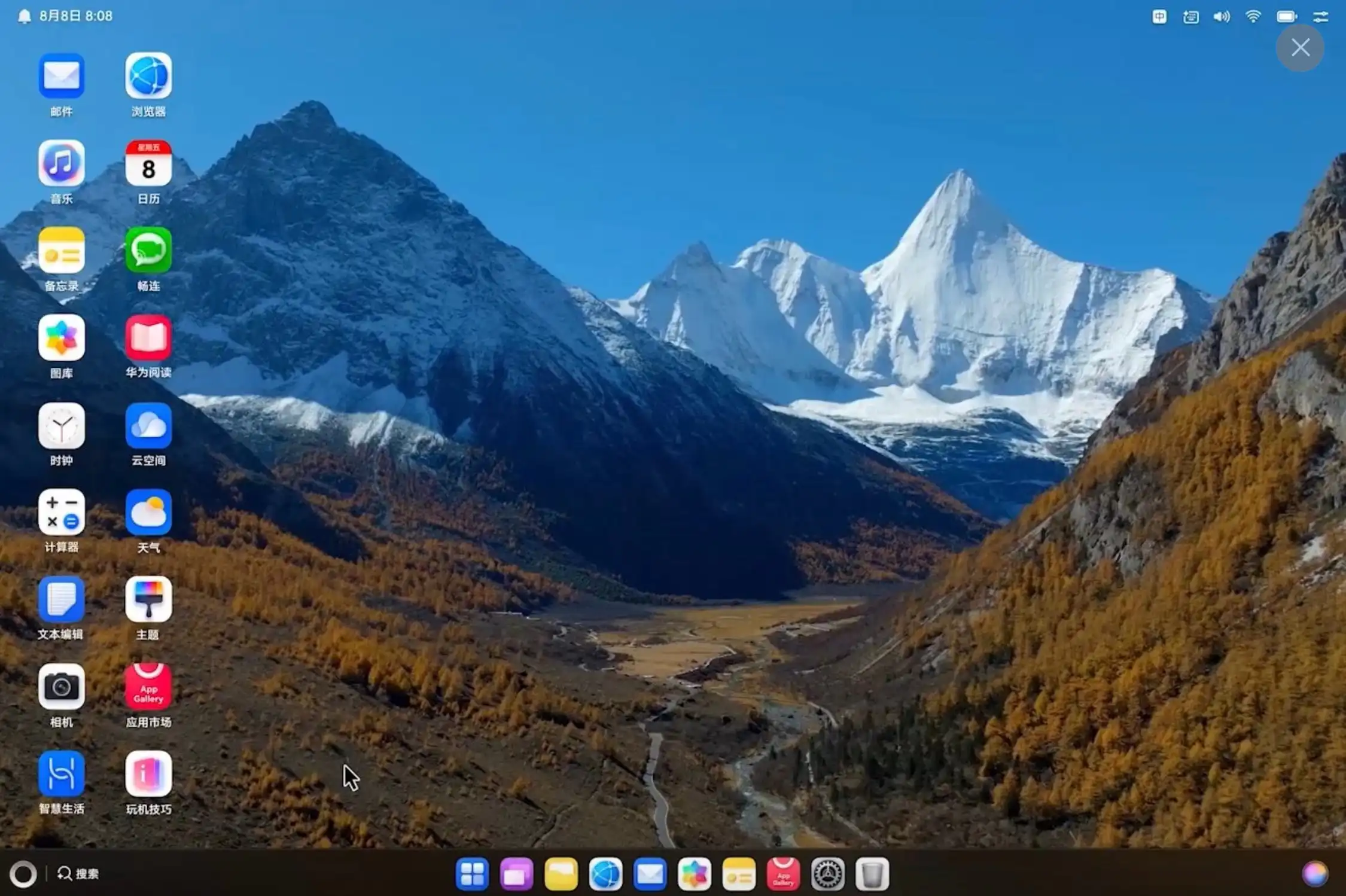Dismiss the overlay with the X button

[x=1299, y=47]
